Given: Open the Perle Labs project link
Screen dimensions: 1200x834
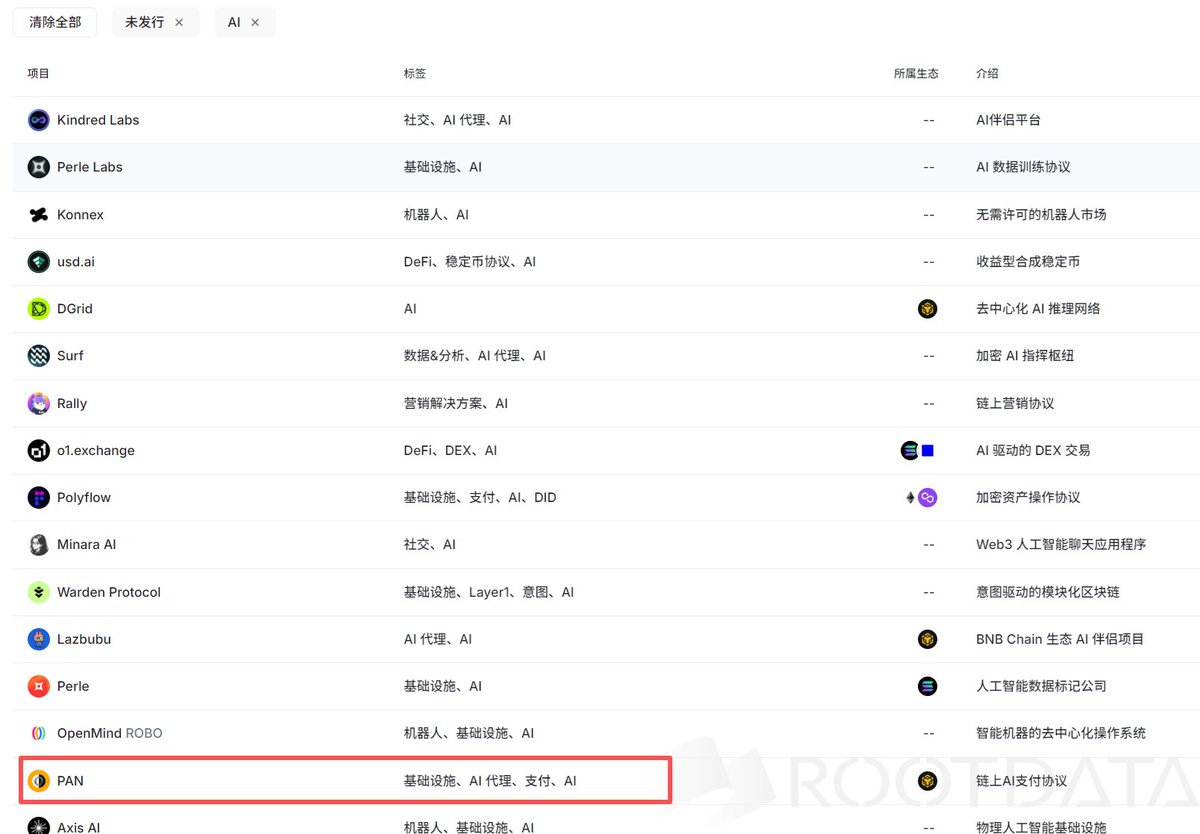Looking at the screenshot, I should point(90,167).
